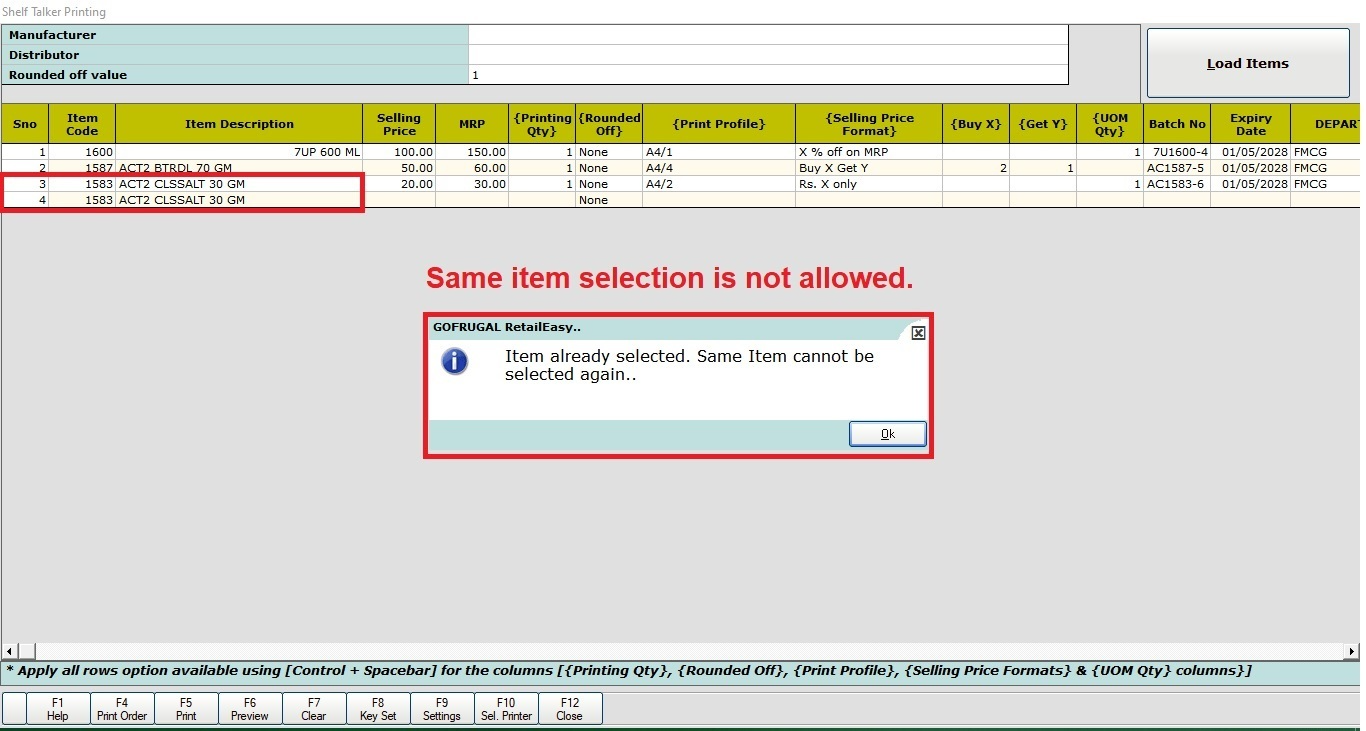
Task: Click the Batch No column header
Action: [1177, 124]
